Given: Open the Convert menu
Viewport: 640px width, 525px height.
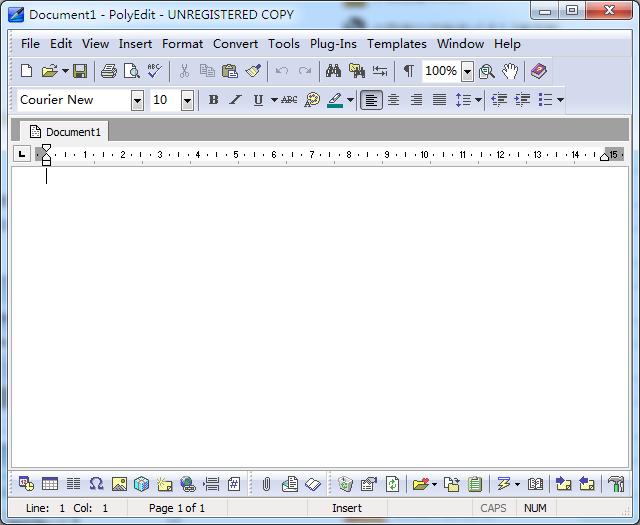Looking at the screenshot, I should pos(235,44).
